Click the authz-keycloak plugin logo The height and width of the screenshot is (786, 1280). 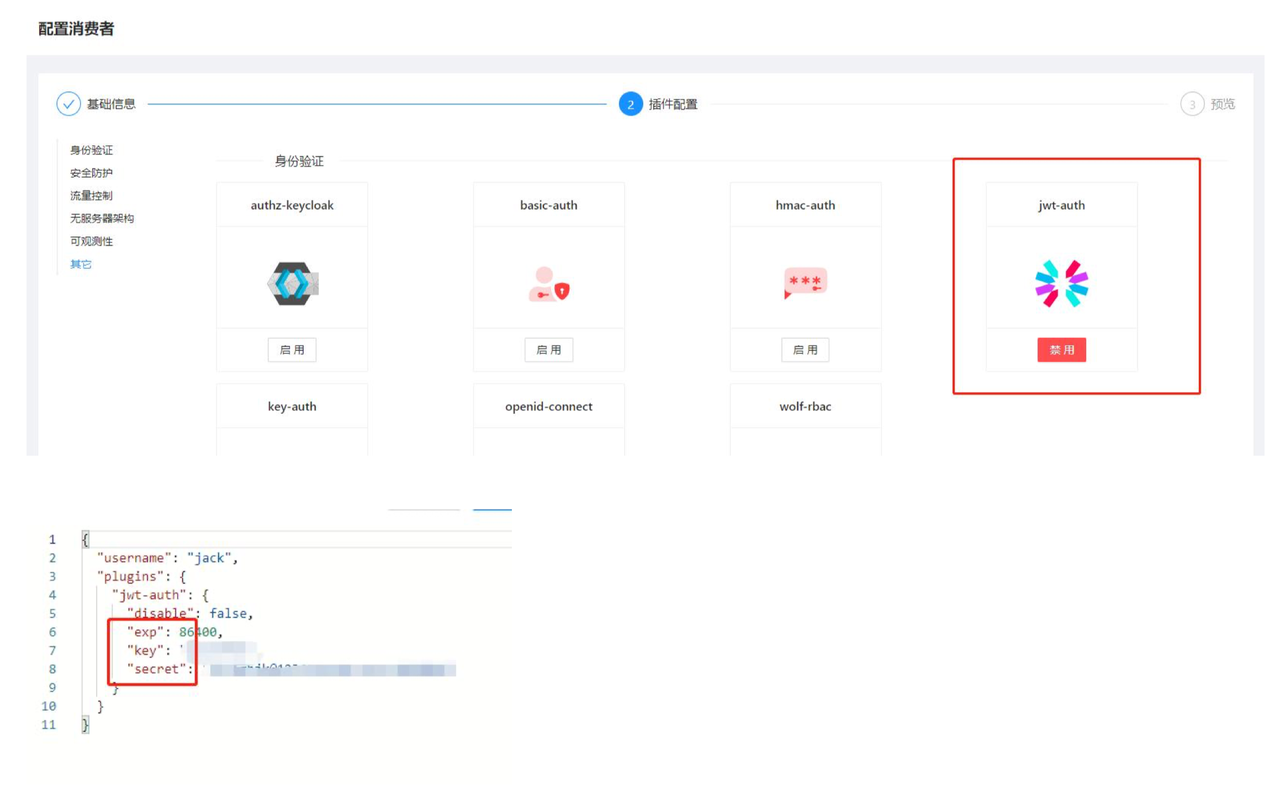[x=292, y=284]
